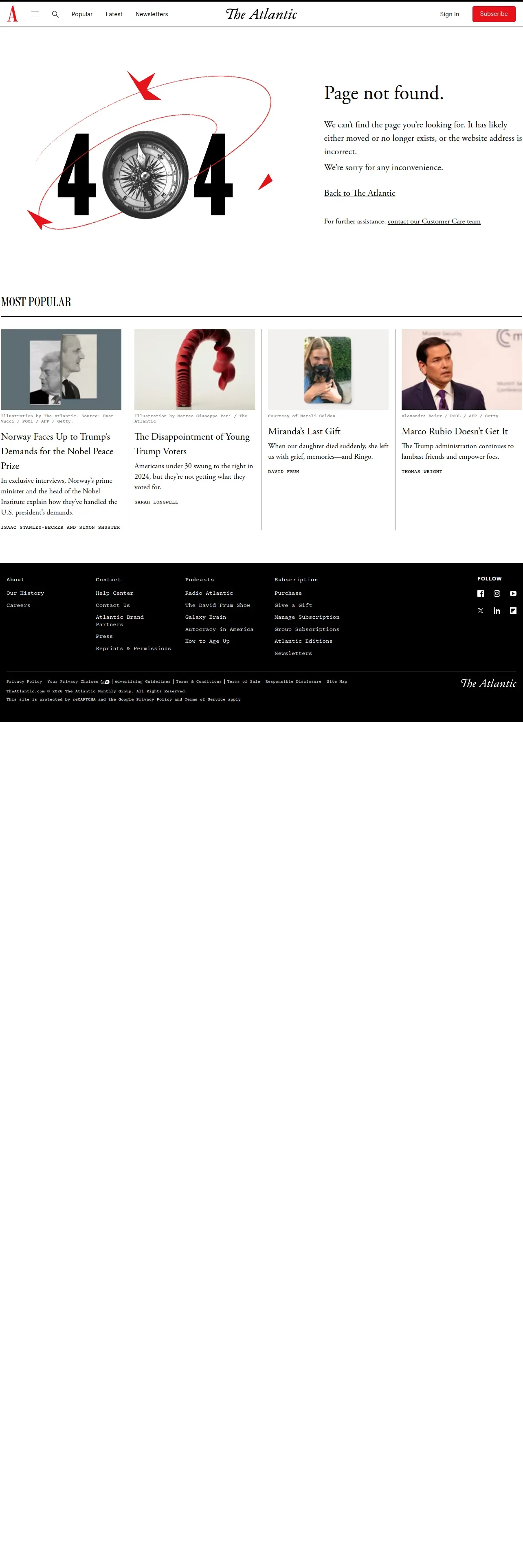This screenshot has height=1568, width=523.
Task: Open Newsletters link in the footer
Action: point(293,653)
